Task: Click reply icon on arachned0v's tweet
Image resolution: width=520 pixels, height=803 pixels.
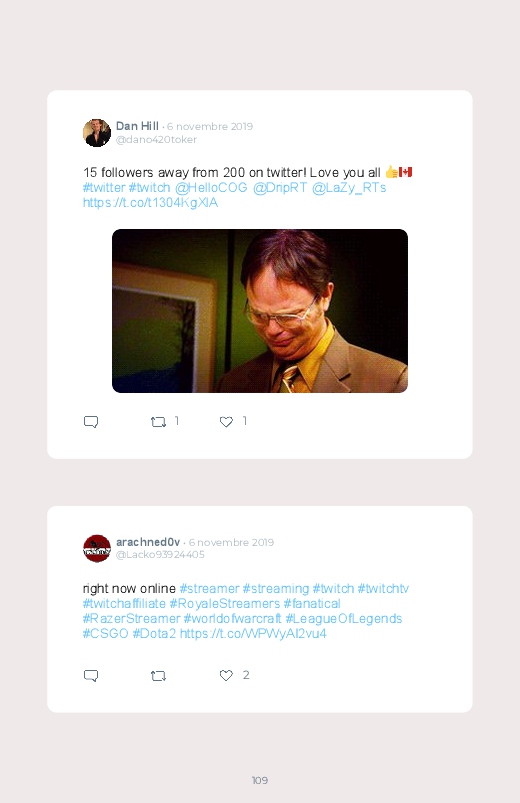Action: point(91,675)
